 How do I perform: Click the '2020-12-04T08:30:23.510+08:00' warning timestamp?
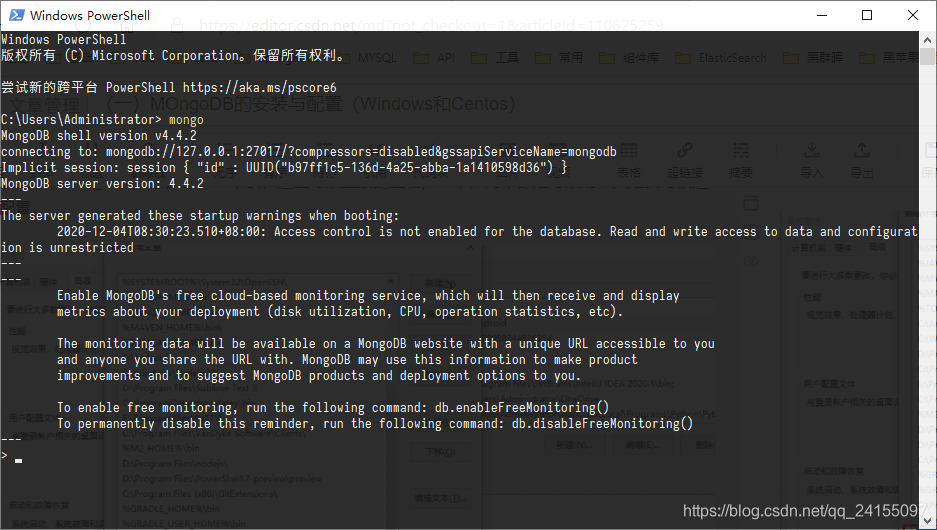pyautogui.click(x=160, y=232)
